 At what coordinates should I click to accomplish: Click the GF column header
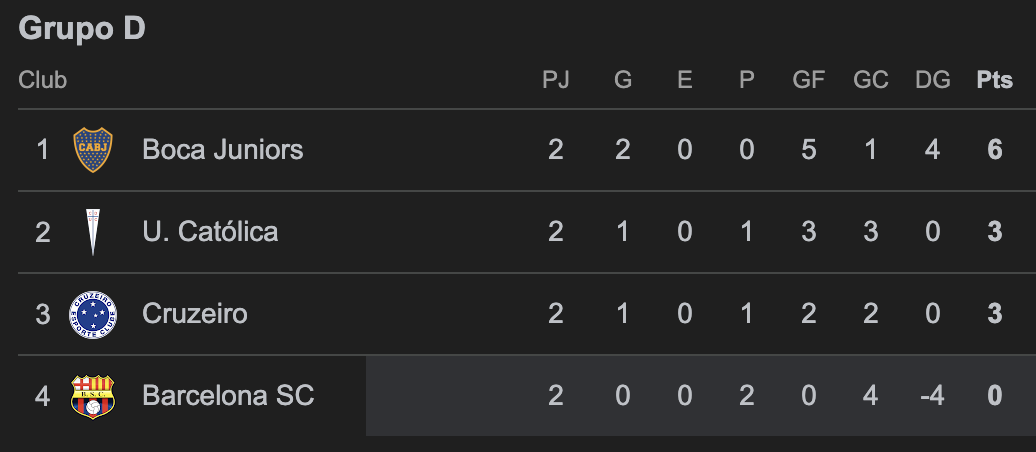[808, 80]
